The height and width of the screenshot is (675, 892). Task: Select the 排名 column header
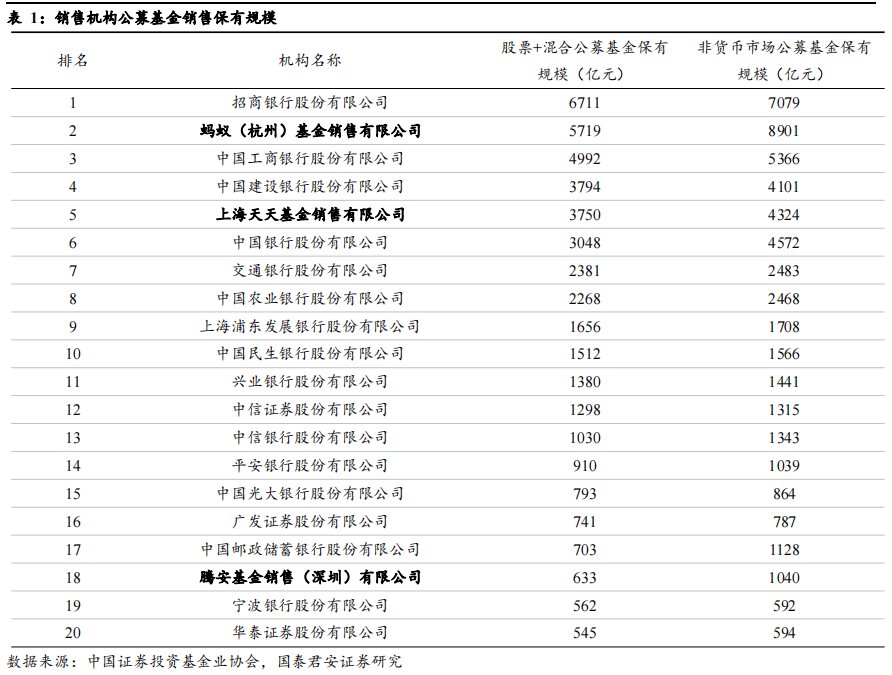(x=73, y=60)
